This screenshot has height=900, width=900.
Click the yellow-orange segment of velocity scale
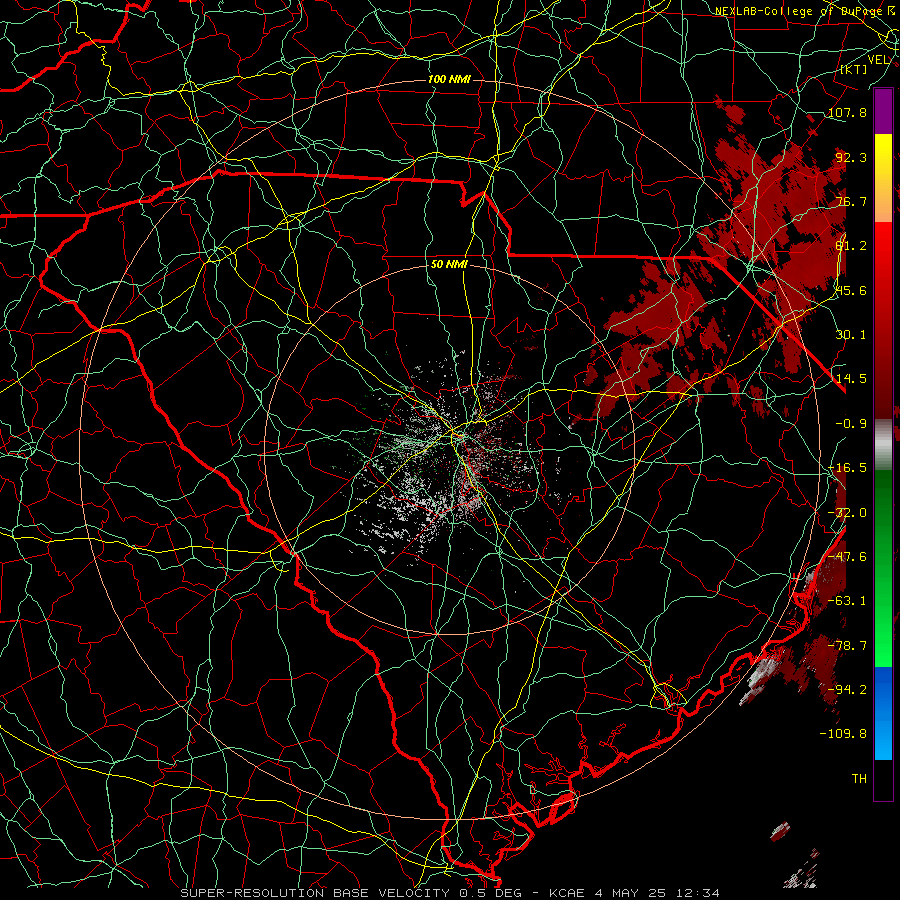point(883,178)
